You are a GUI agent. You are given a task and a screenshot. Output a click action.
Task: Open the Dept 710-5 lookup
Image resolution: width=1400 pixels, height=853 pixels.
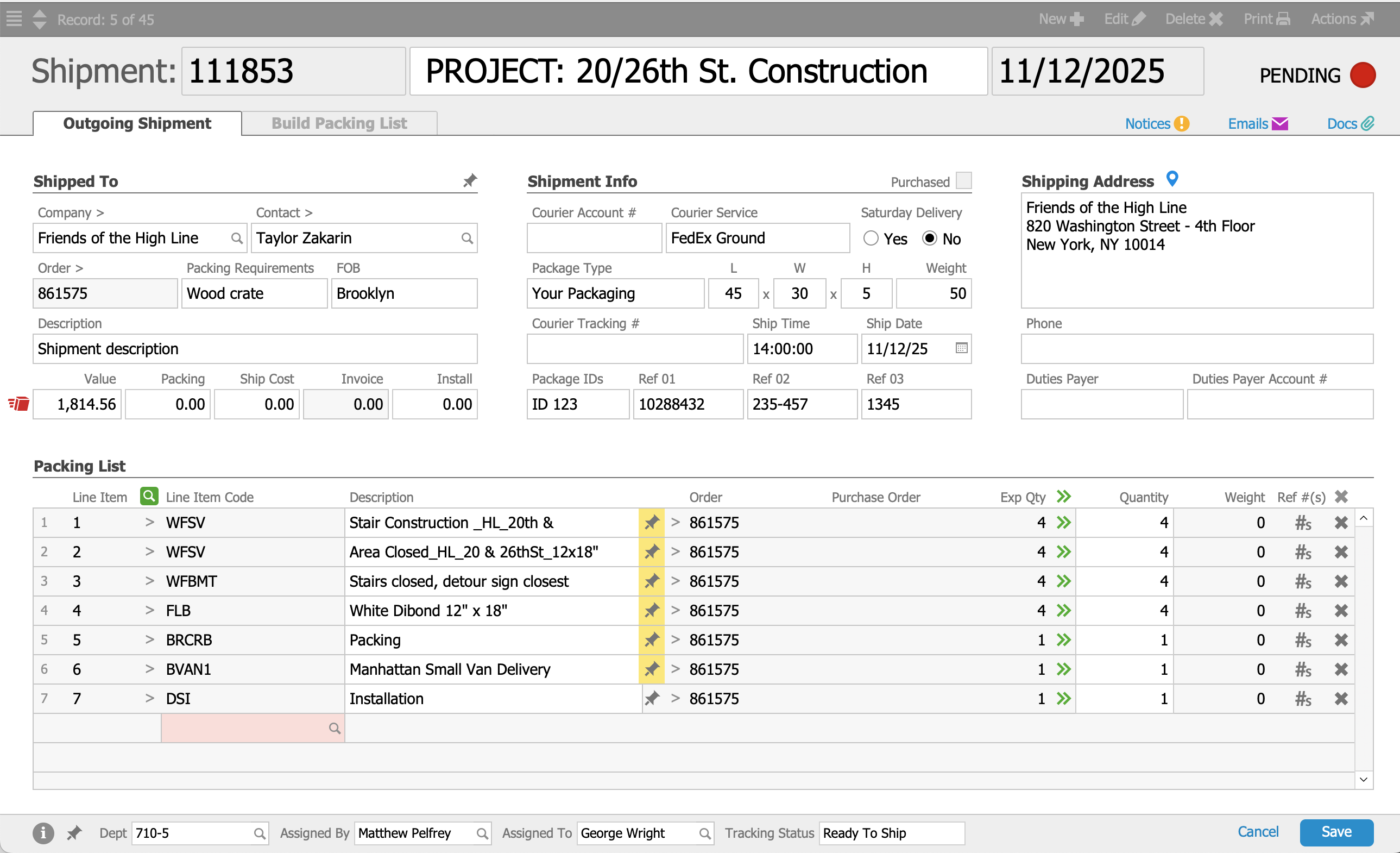point(259,833)
